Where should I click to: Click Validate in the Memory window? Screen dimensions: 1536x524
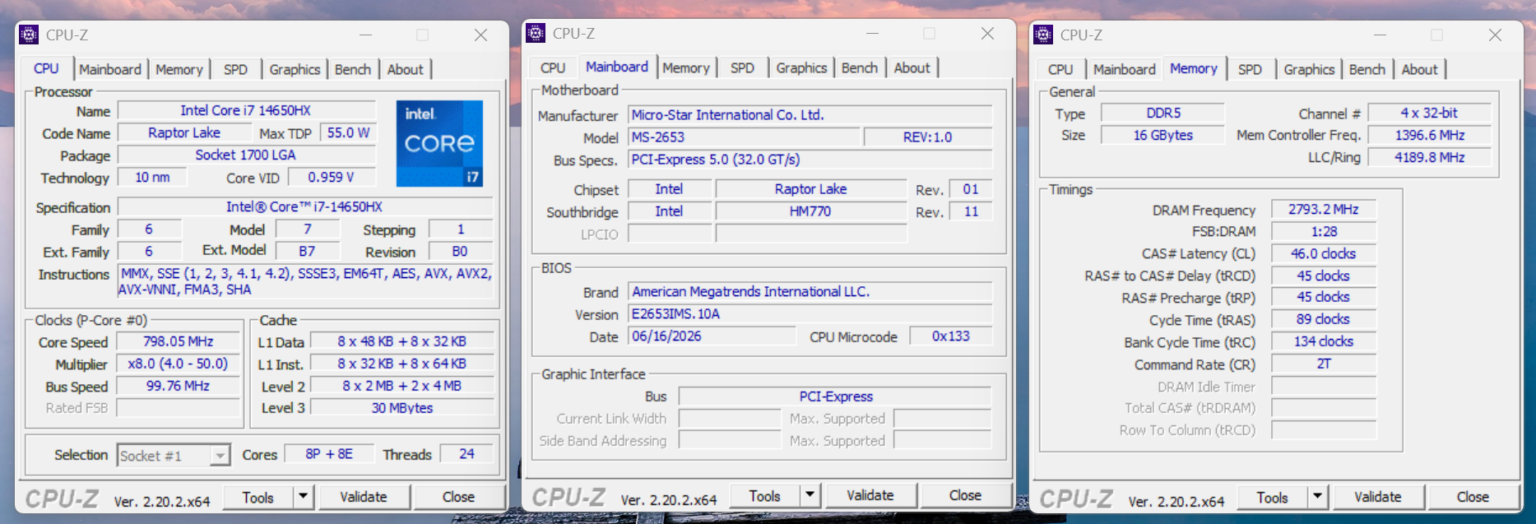[1378, 497]
